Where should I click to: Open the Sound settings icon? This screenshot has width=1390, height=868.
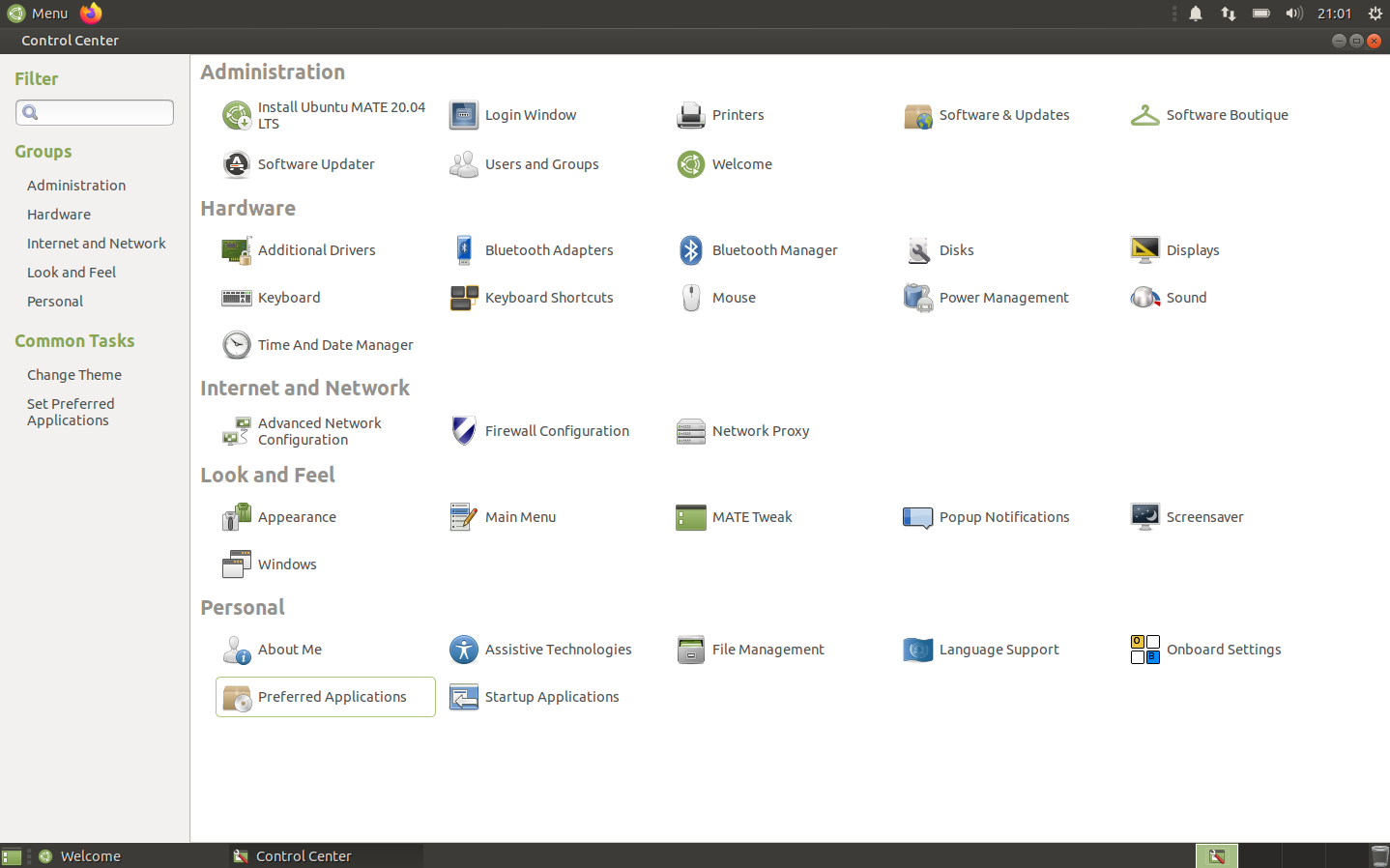(1145, 298)
